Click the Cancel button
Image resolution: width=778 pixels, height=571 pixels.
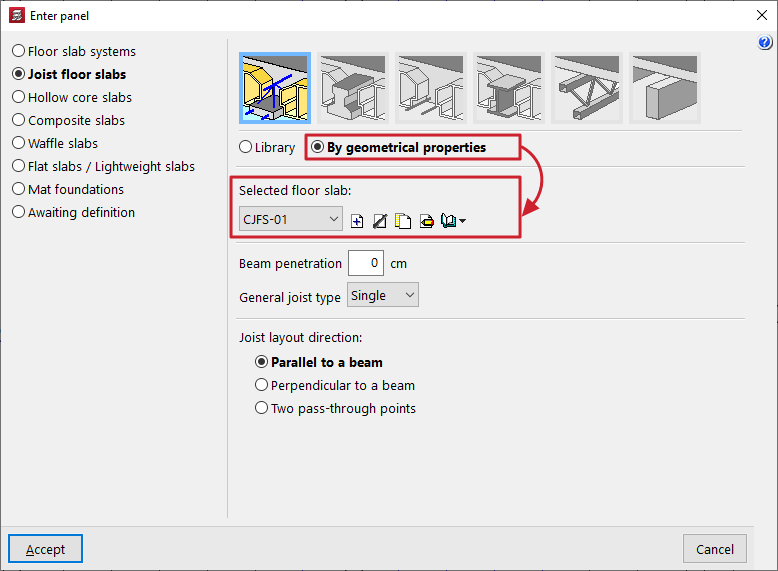point(714,549)
